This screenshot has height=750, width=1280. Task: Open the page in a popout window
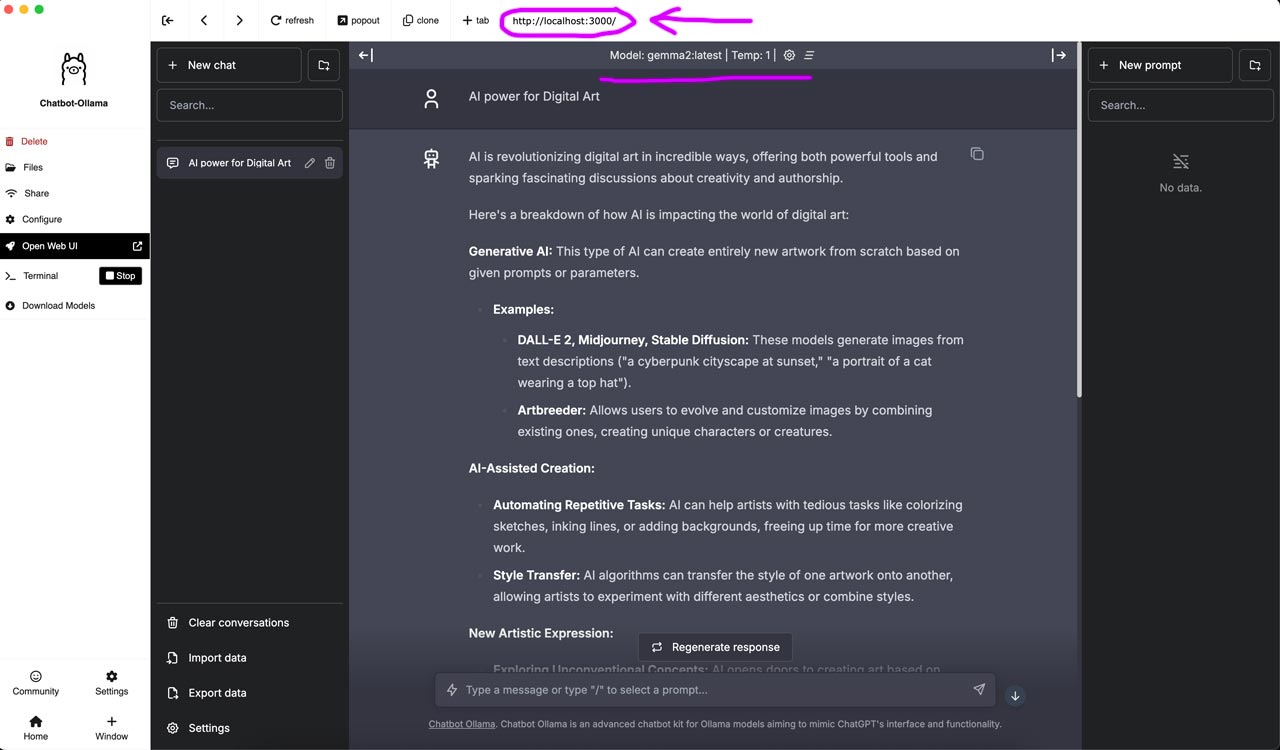coord(358,20)
